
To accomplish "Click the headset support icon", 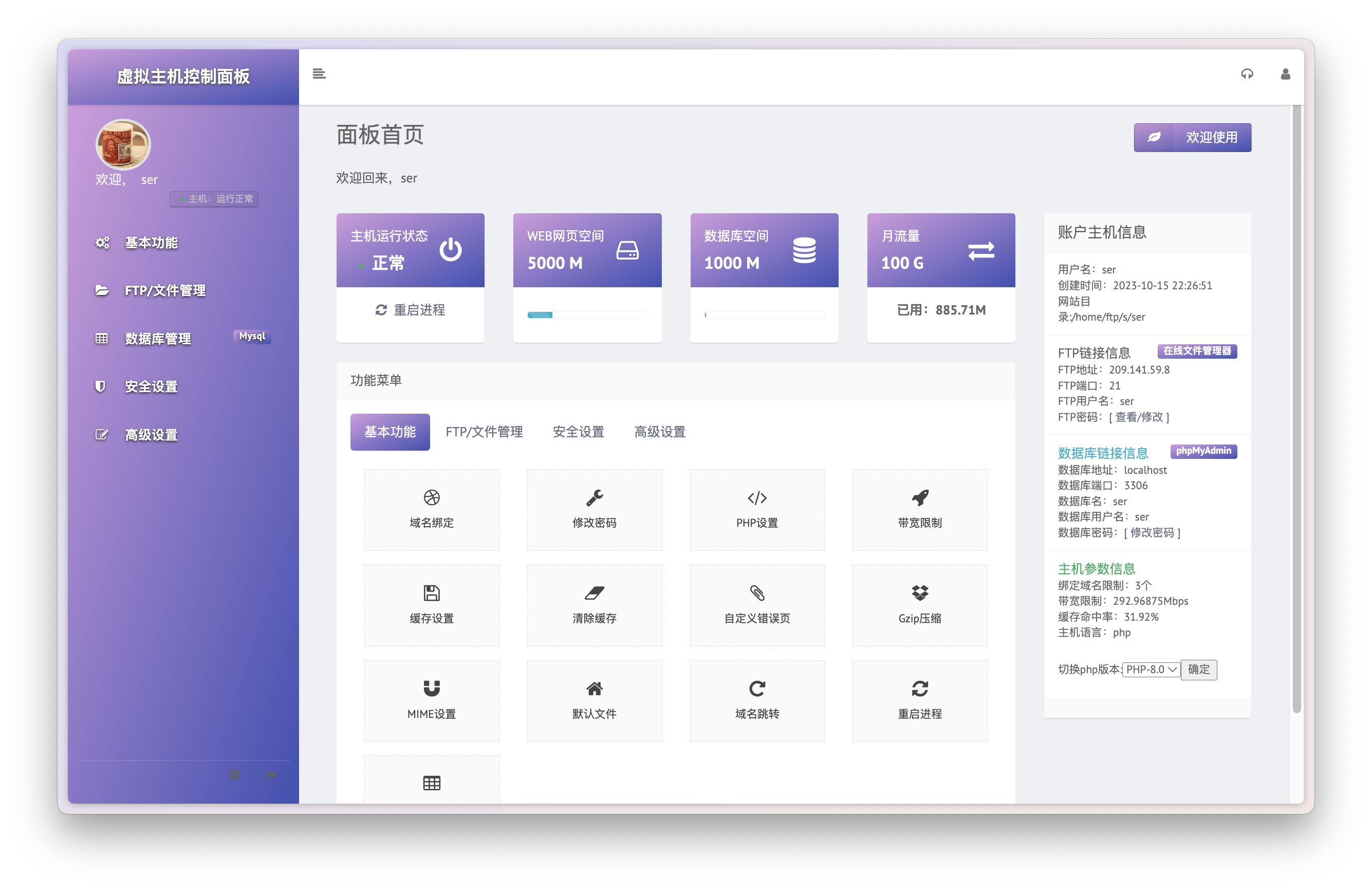I will (1247, 74).
